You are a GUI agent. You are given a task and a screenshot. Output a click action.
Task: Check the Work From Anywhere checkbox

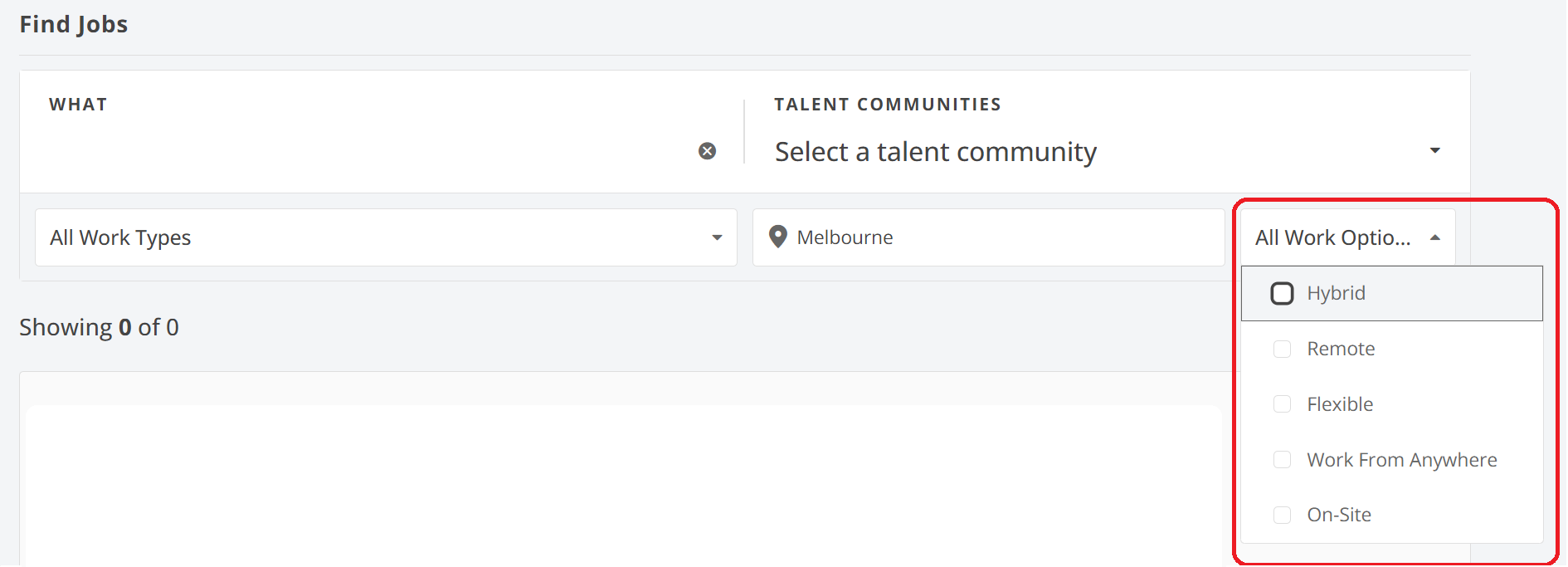coord(1282,460)
